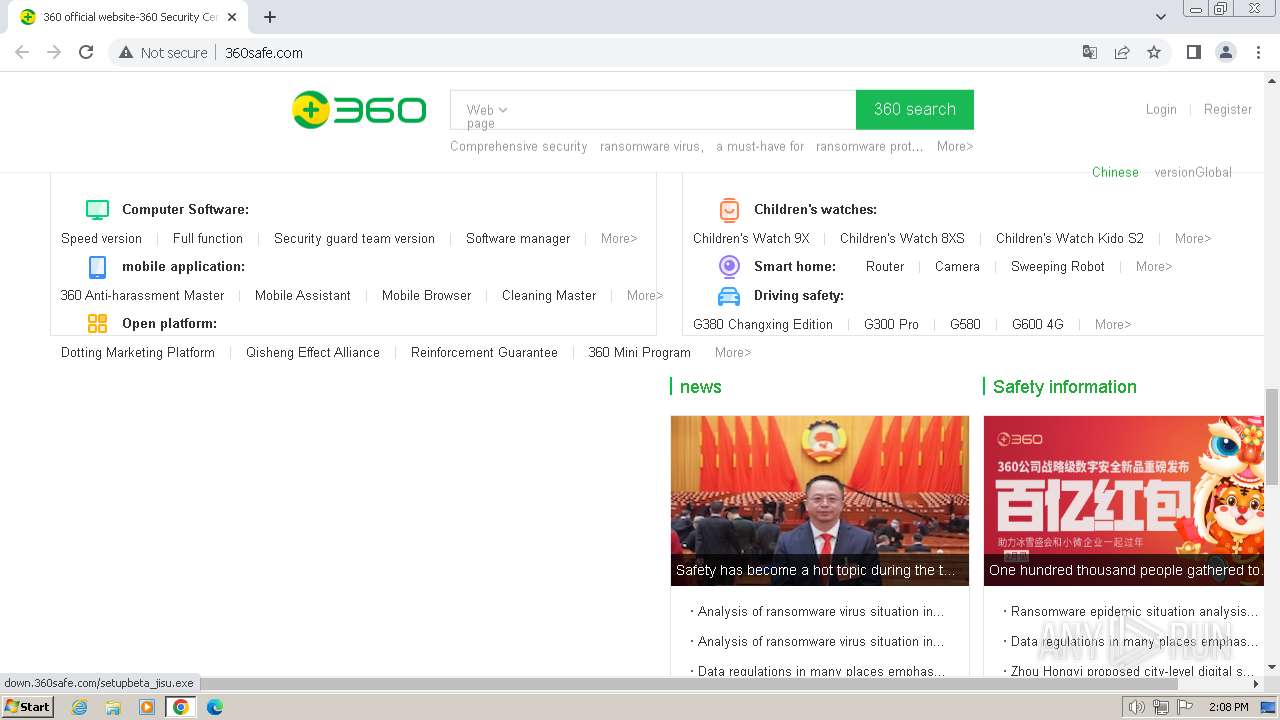Click the Safety information heading
Viewport: 1280px width, 720px height.
1064,387
